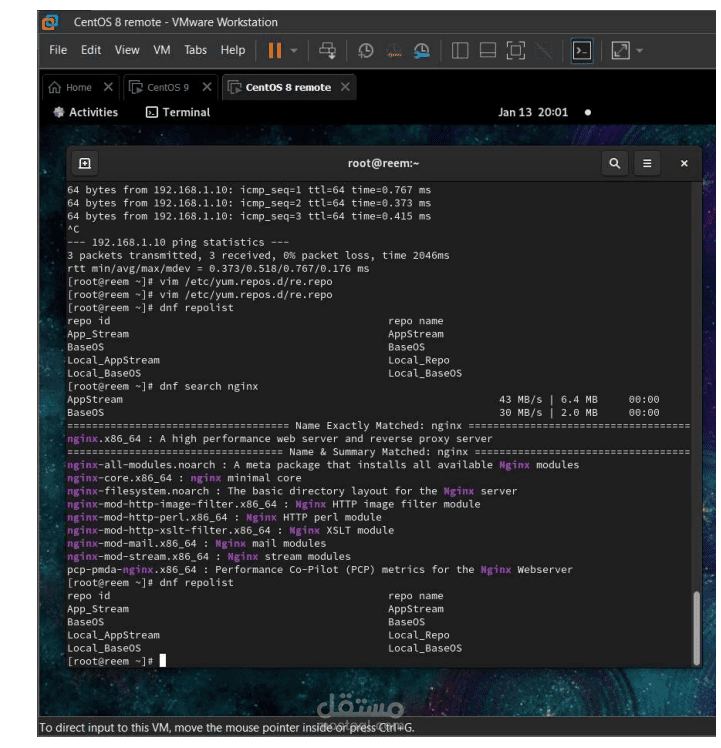Image resolution: width=721 pixels, height=748 pixels.
Task: Open the power options dropdown arrow
Action: click(x=294, y=50)
